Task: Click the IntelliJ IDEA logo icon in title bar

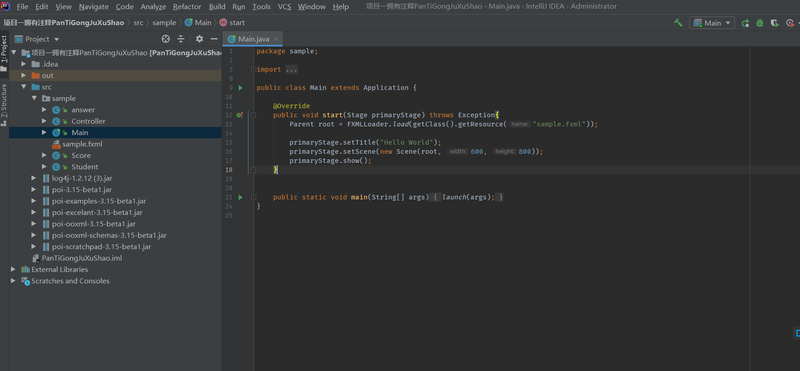Action: click(6, 7)
